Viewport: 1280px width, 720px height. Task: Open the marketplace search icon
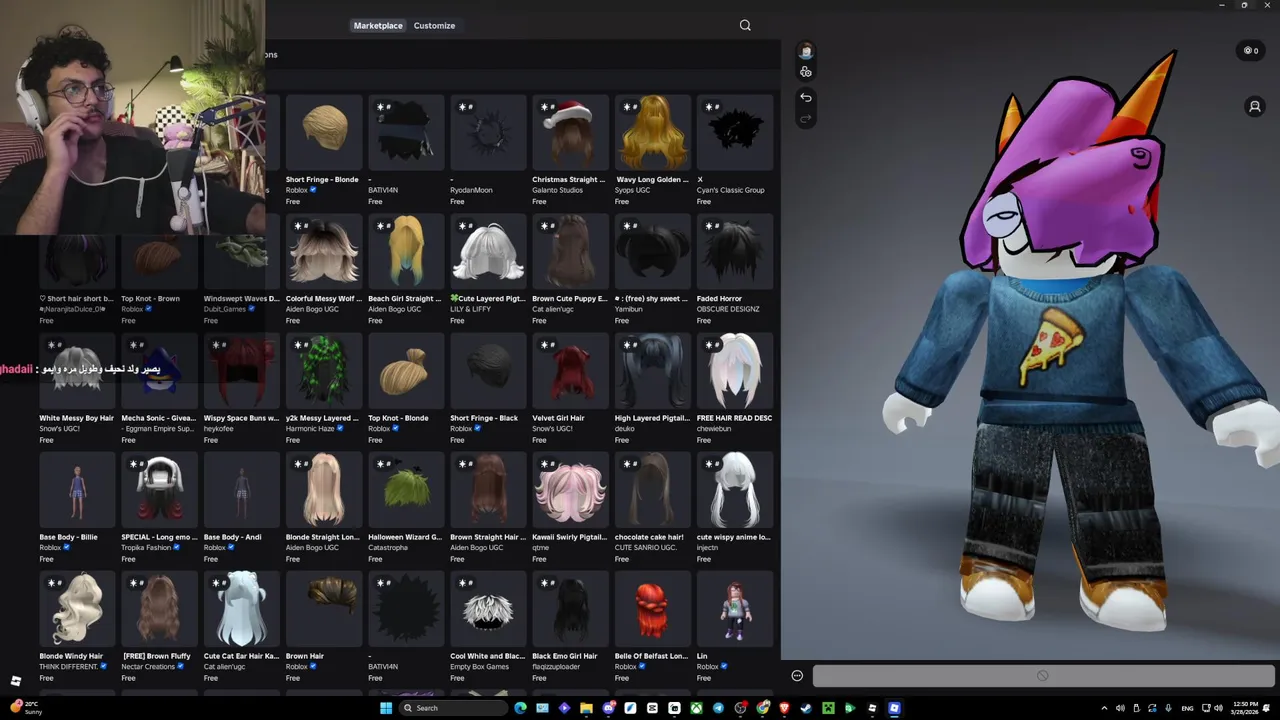tap(745, 25)
